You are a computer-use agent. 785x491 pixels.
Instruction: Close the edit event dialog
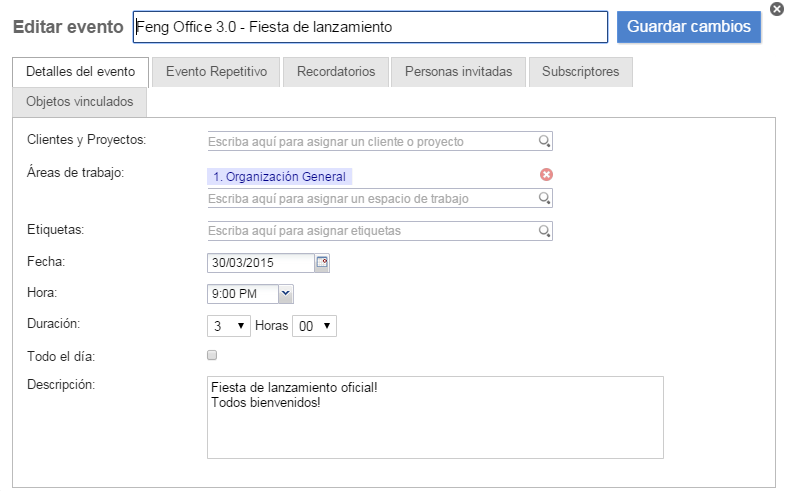coord(776,9)
